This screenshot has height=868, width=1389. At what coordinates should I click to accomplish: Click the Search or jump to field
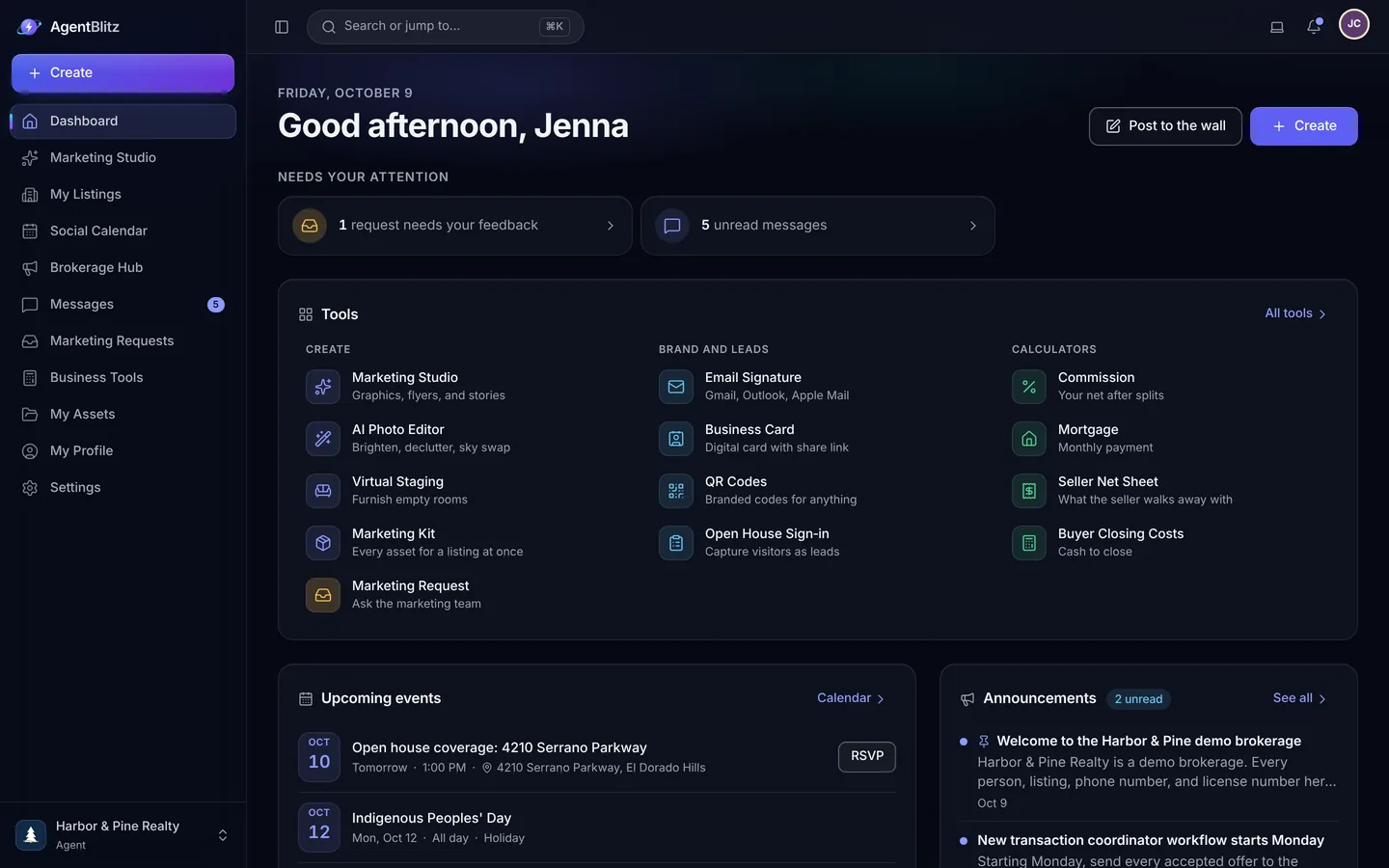[x=446, y=27]
